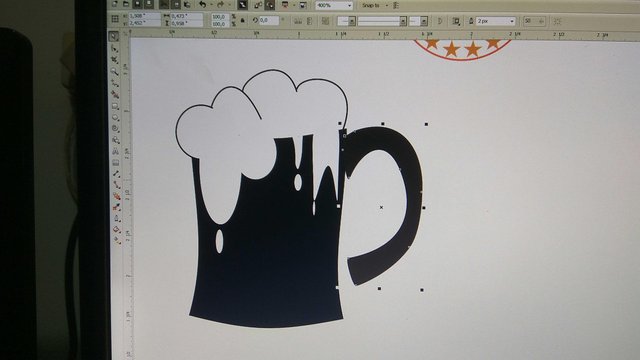
Task: Select the Polygon tool
Action: 116,129
